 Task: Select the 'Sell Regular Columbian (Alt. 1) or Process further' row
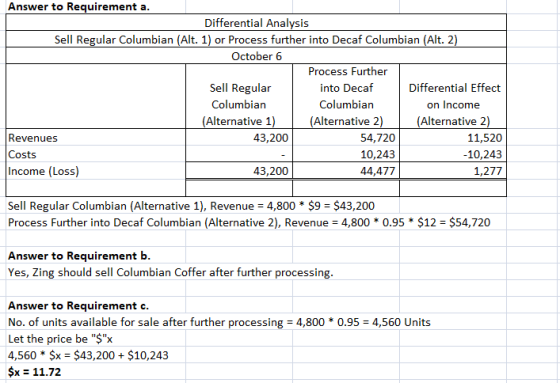tap(256, 39)
